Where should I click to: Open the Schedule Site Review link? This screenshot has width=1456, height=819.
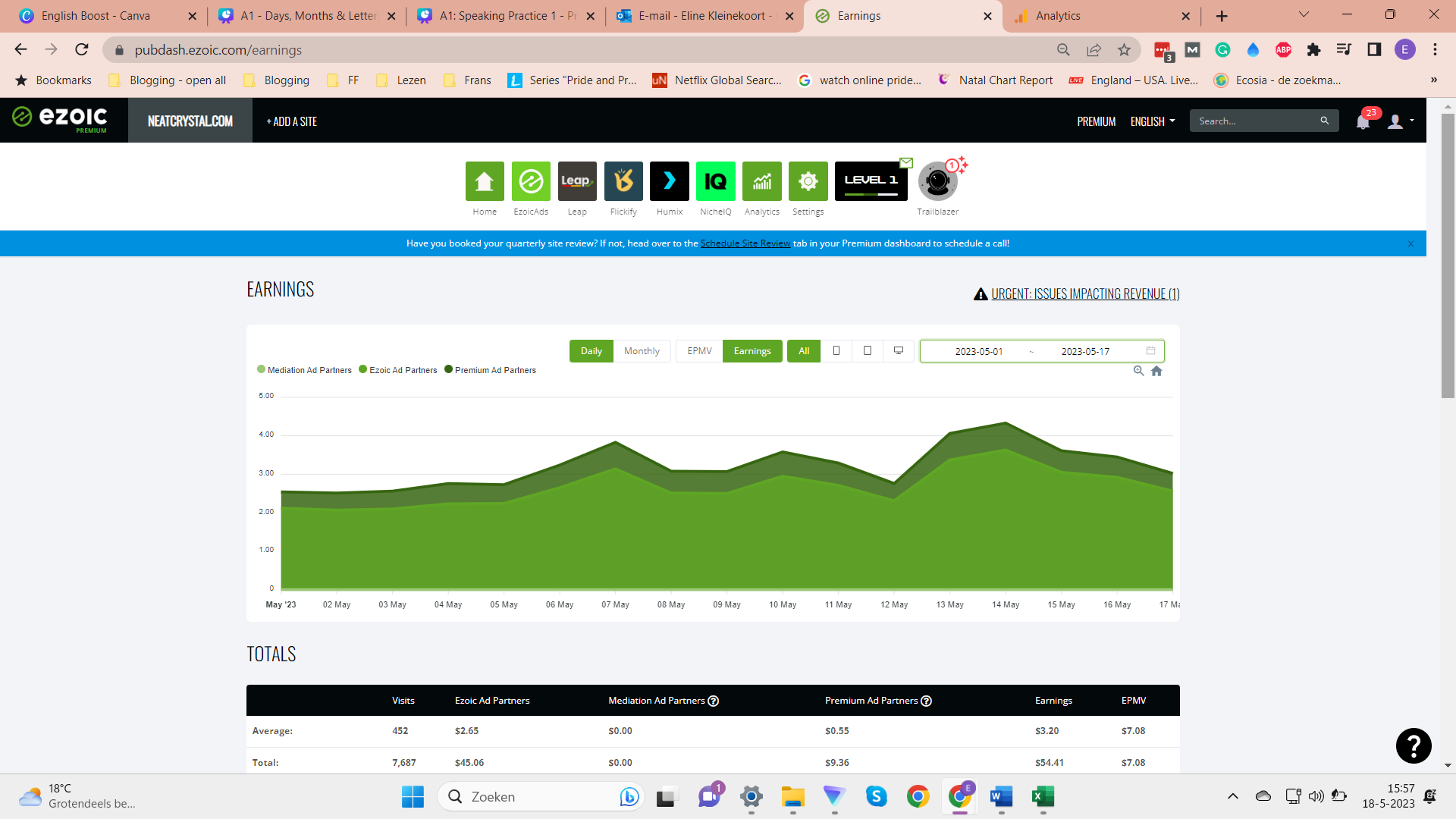pos(745,243)
